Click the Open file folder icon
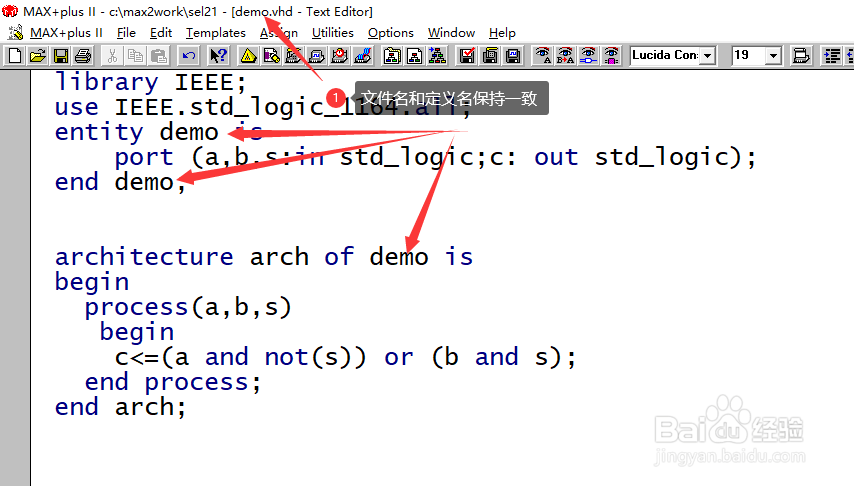The image size is (854, 486). (38, 56)
